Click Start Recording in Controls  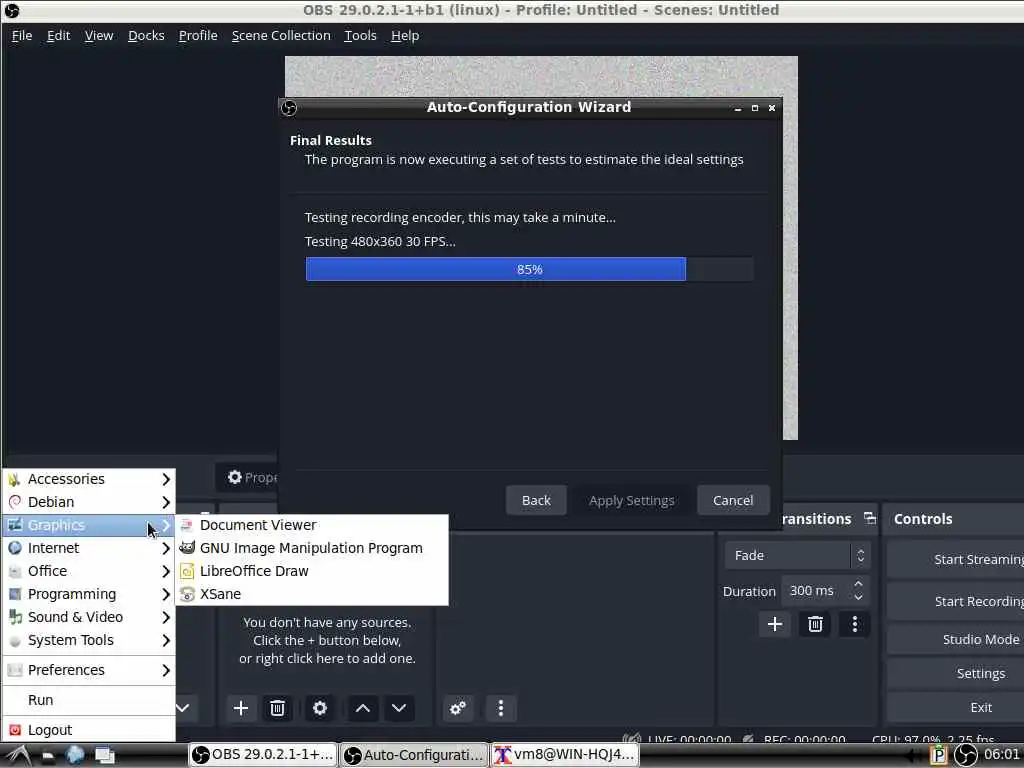click(x=955, y=601)
